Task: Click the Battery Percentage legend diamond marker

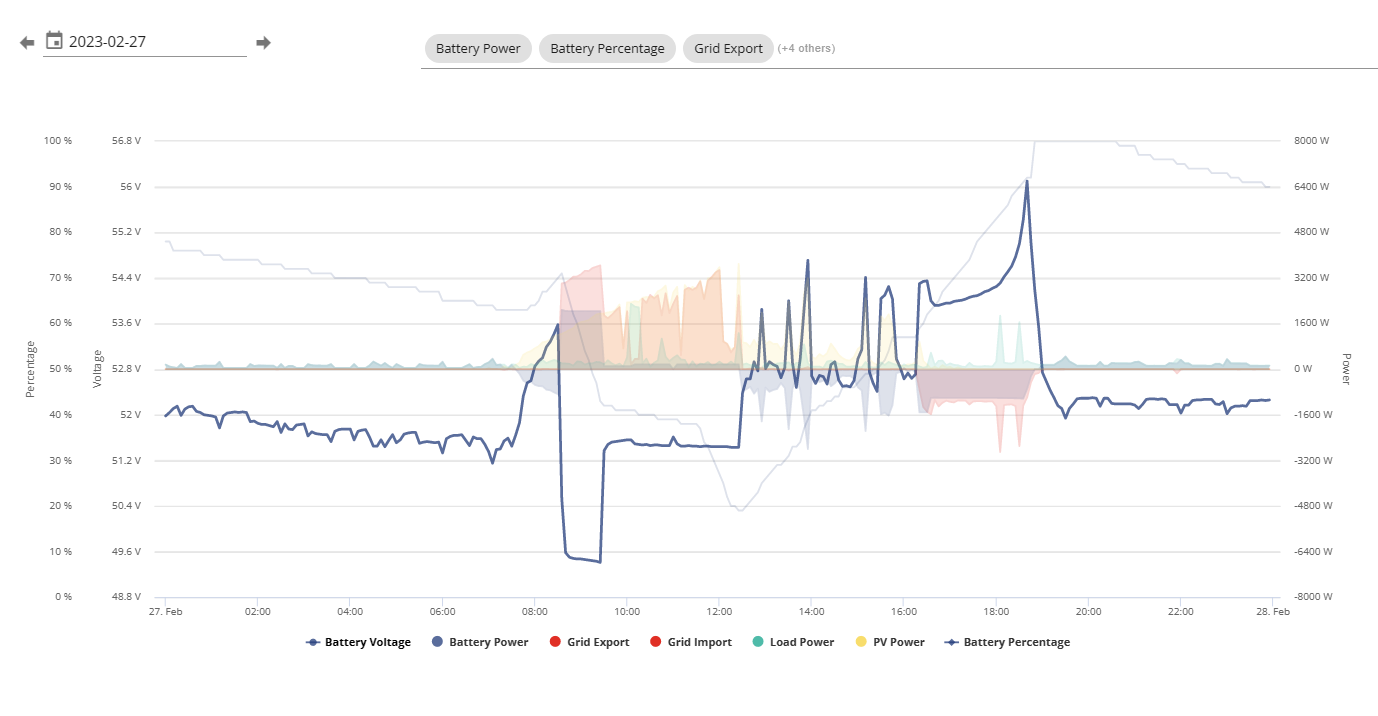Action: click(952, 642)
